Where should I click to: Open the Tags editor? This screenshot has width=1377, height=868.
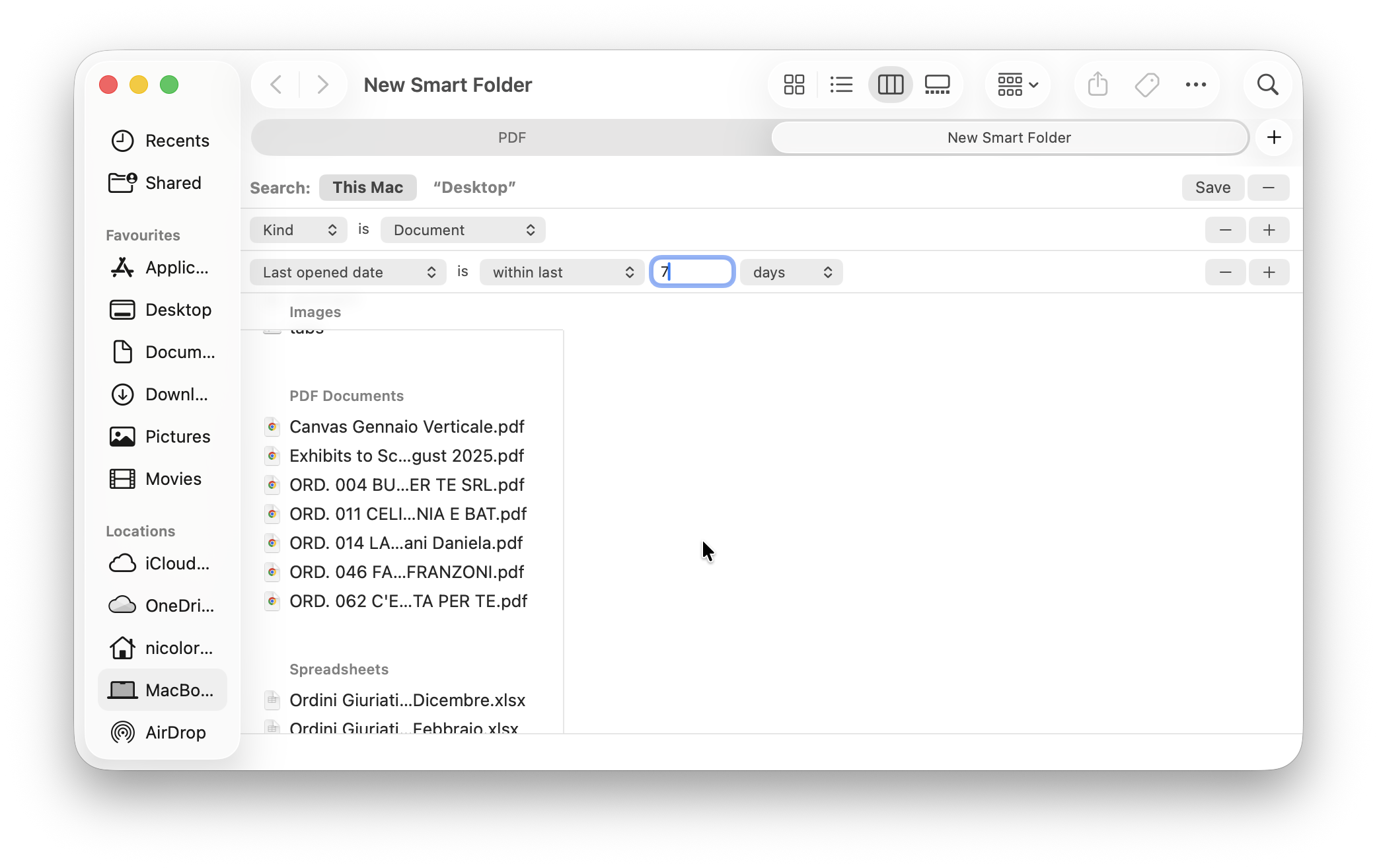[x=1147, y=85]
